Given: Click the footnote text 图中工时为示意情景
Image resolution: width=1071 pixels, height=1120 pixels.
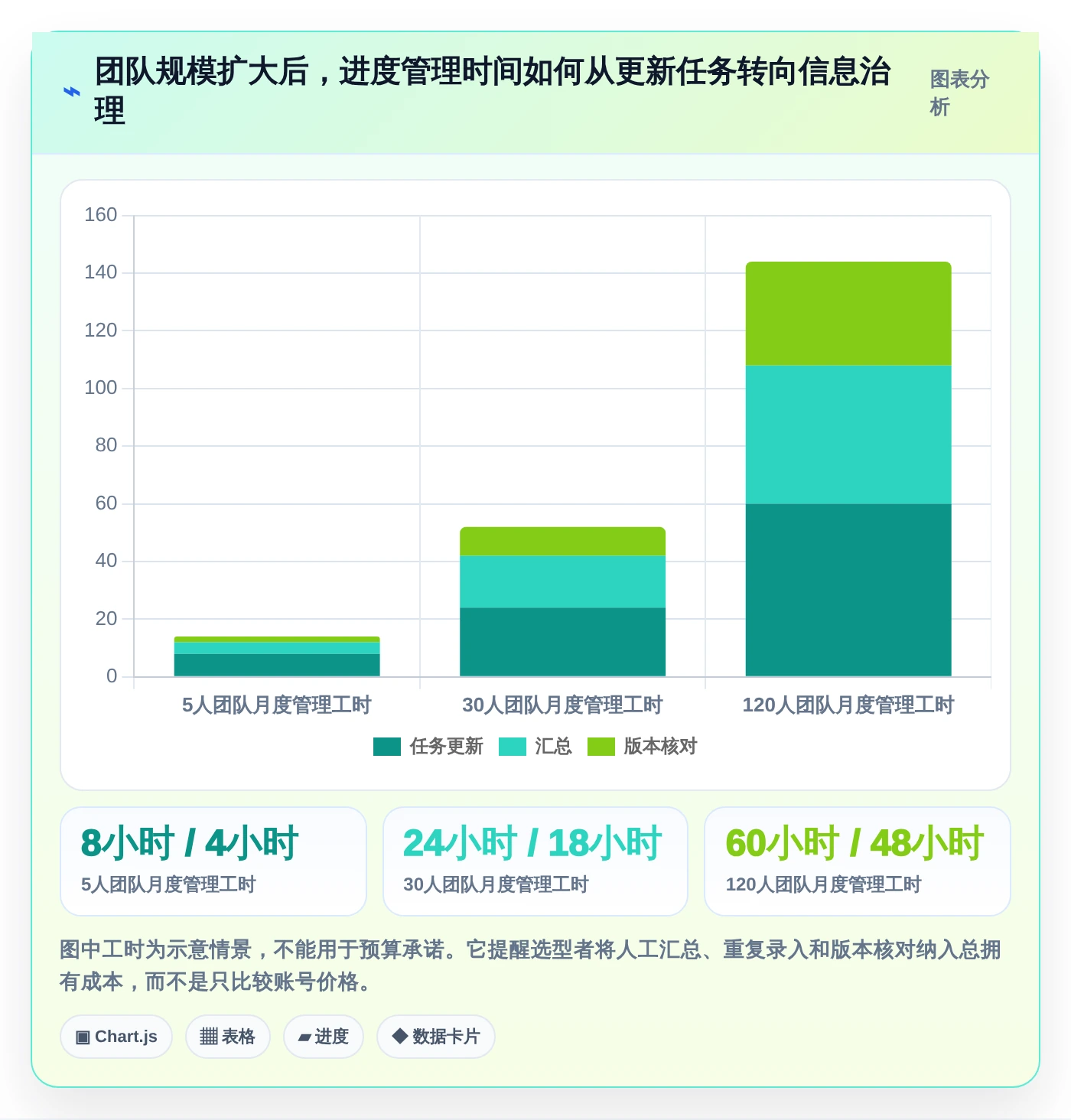Looking at the screenshot, I should click(156, 949).
